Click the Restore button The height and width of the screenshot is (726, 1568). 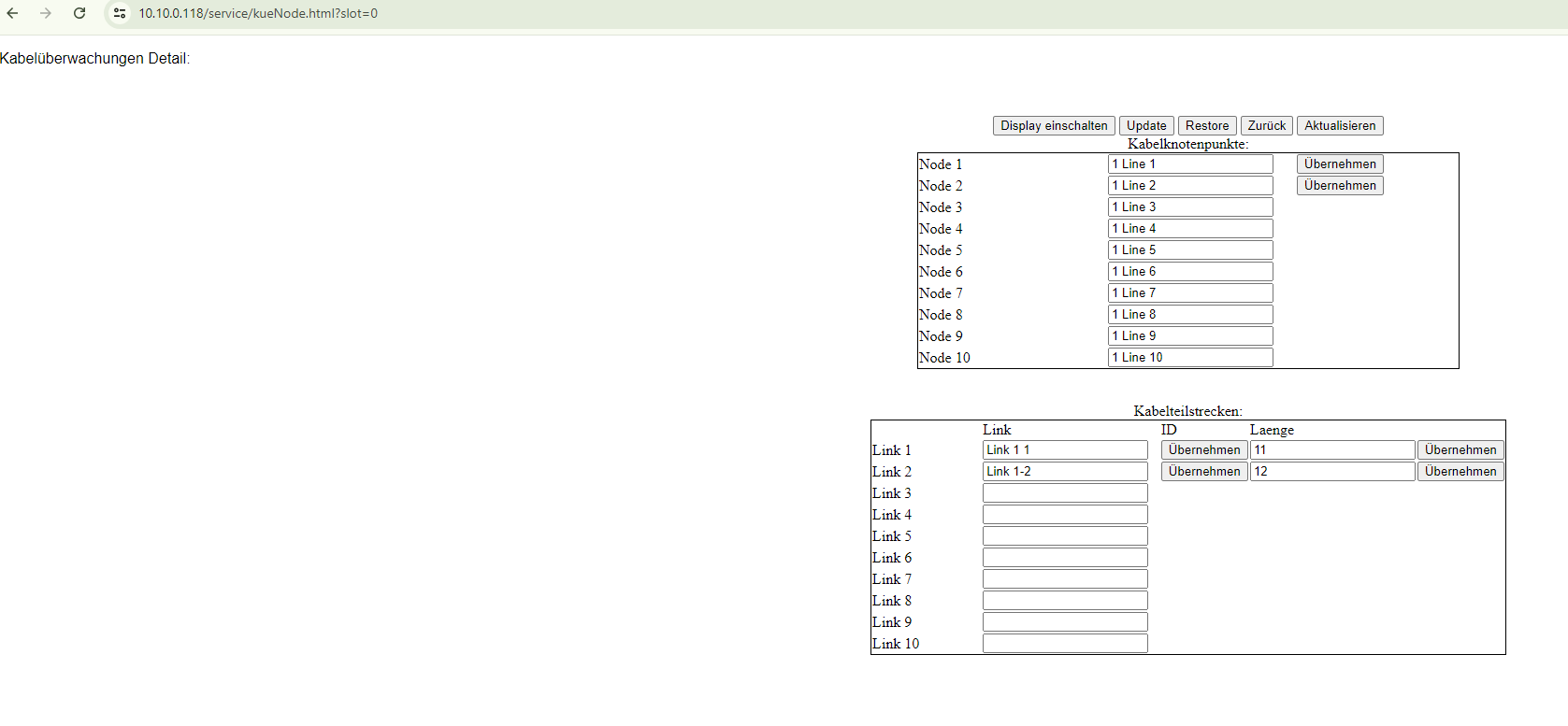point(1206,125)
